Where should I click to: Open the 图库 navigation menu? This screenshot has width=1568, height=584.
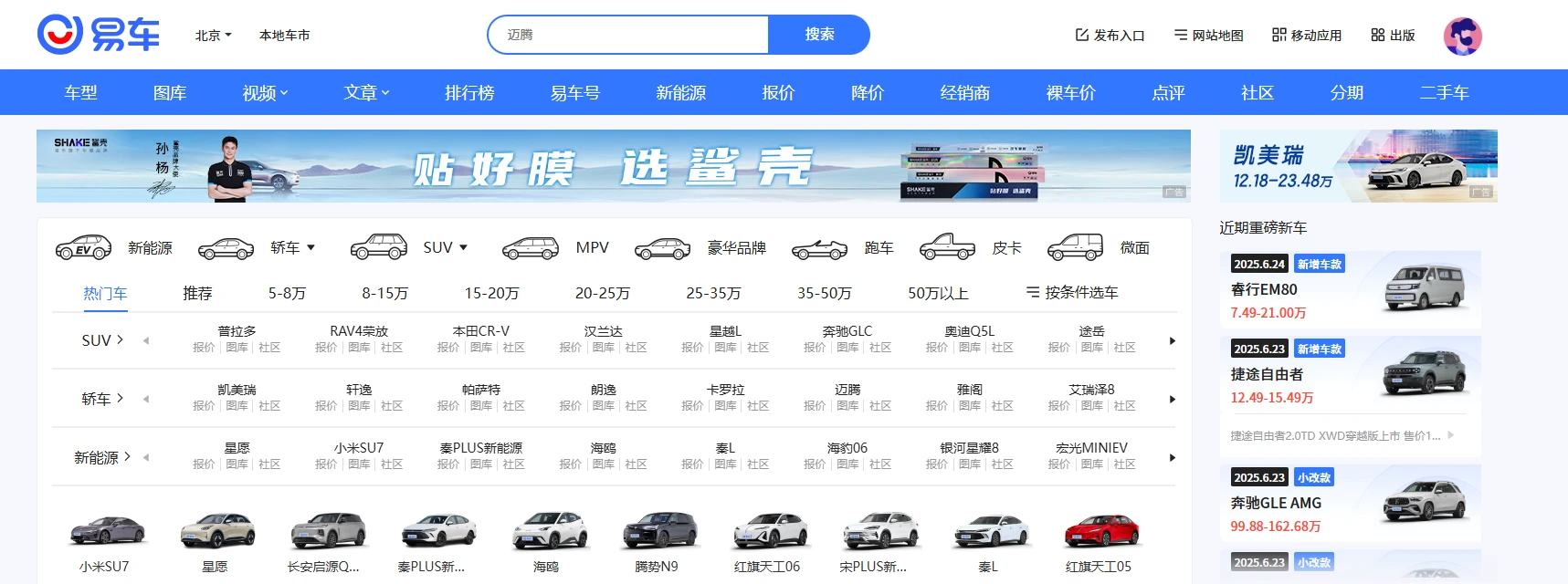[x=170, y=92]
